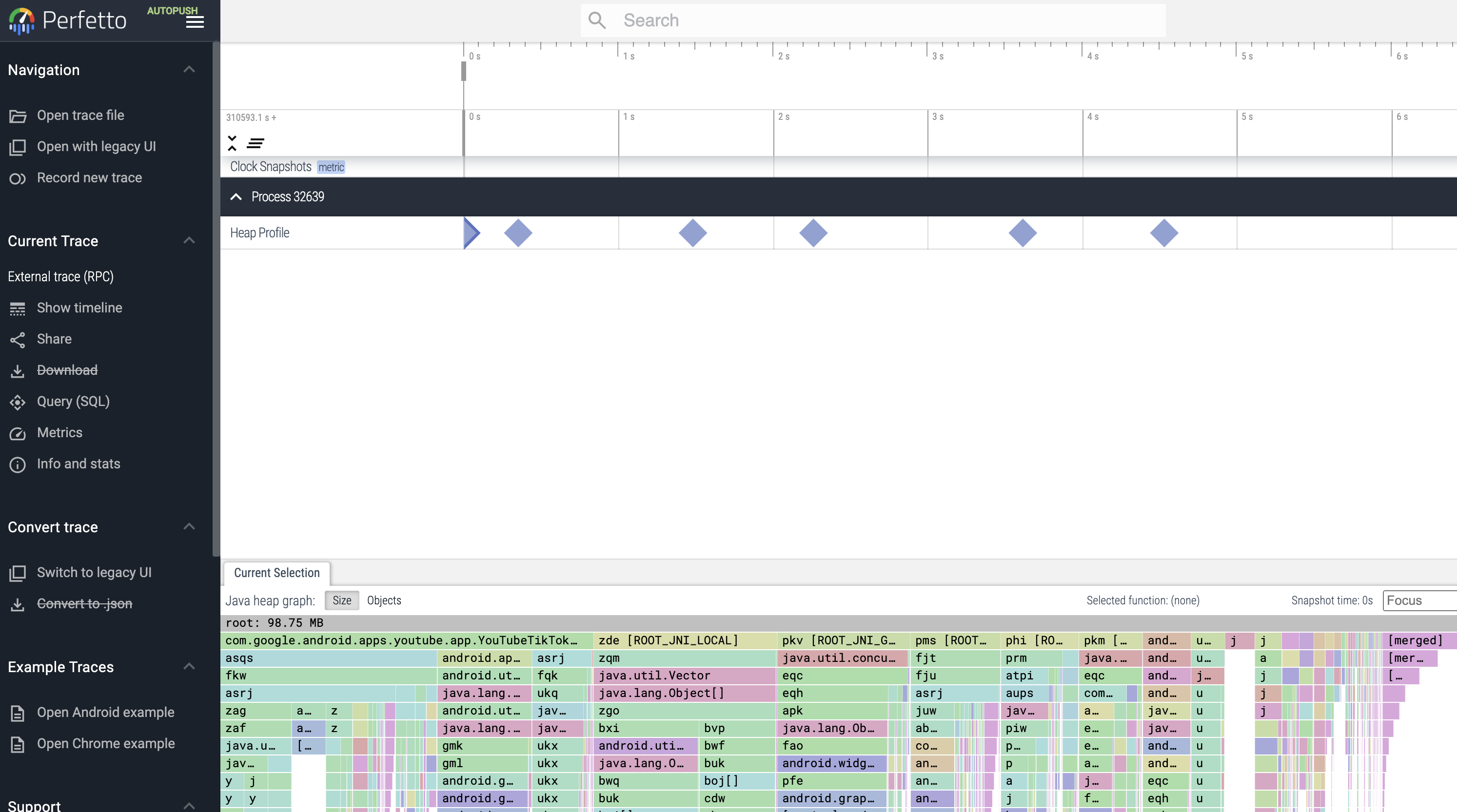
Task: Switch to legacy UI
Action: tap(94, 572)
